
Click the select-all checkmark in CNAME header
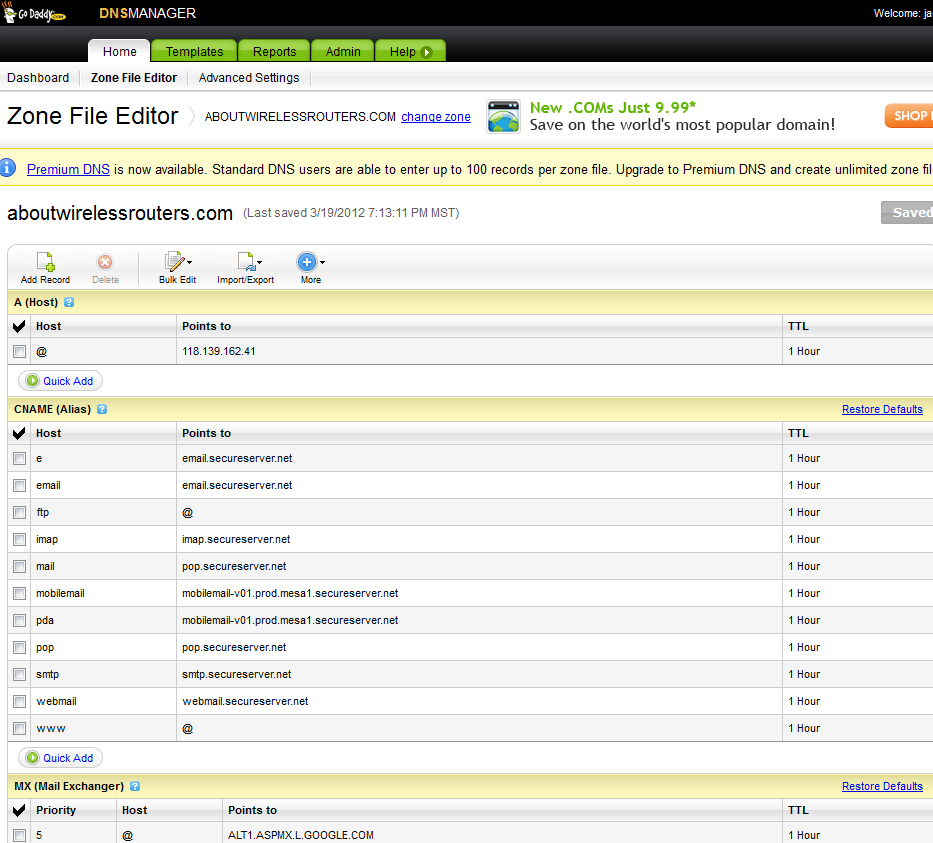pos(19,433)
